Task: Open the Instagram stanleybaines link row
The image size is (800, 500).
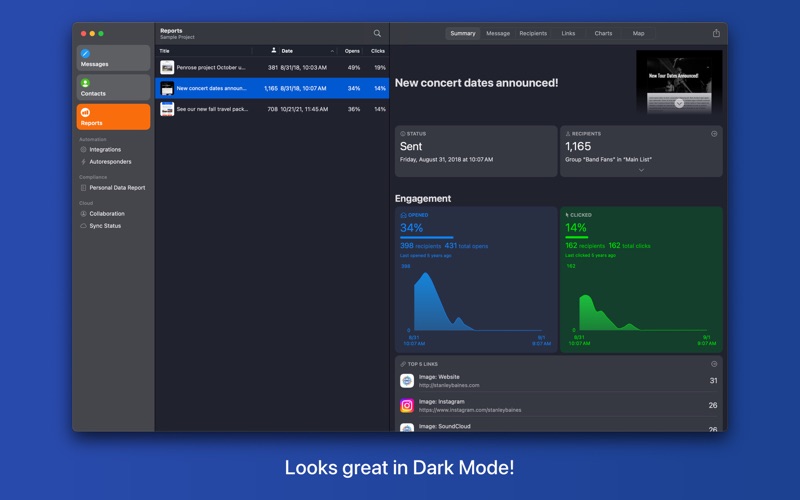Action: point(559,405)
